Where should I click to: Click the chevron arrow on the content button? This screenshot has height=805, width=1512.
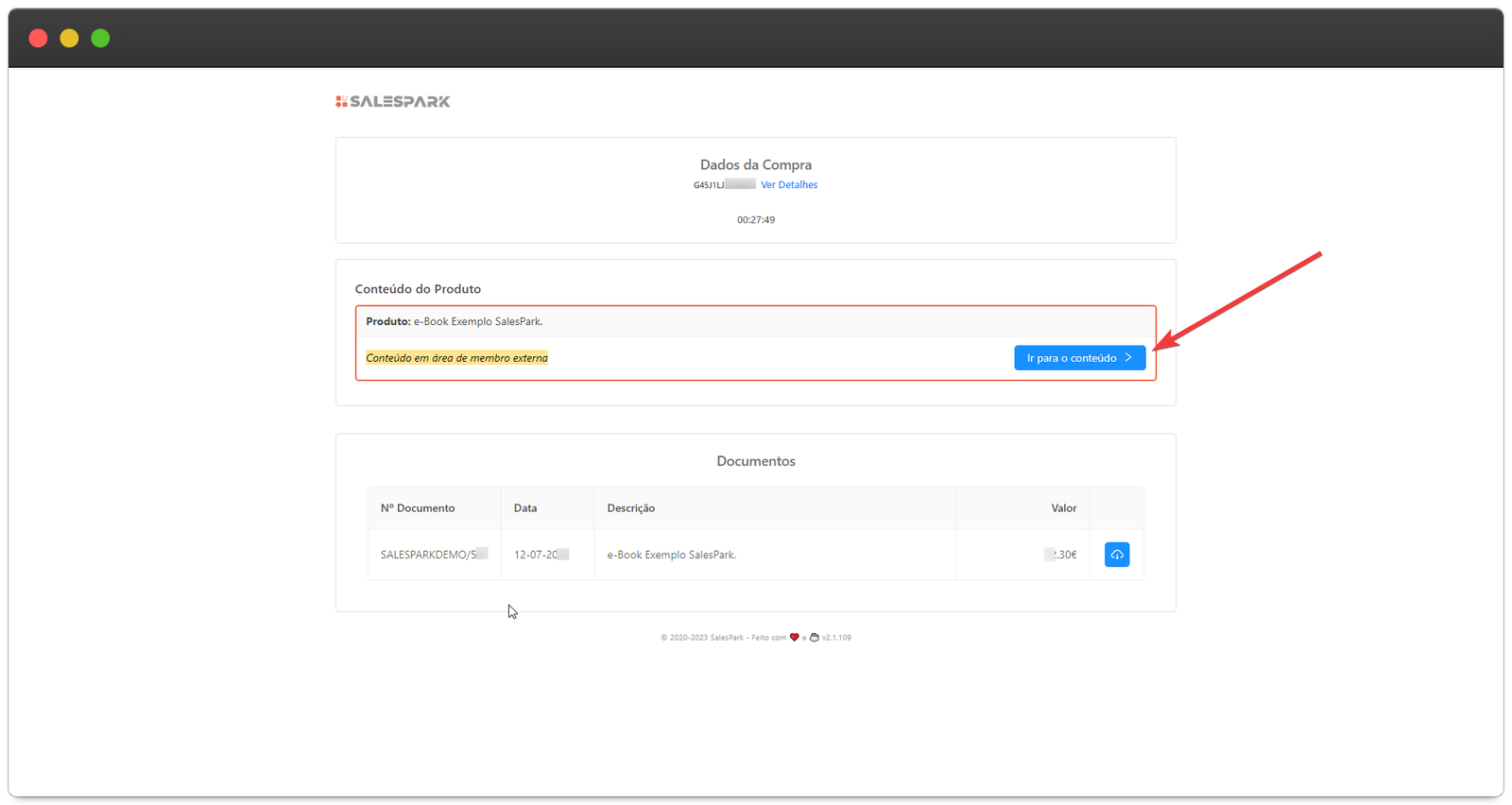point(1128,358)
